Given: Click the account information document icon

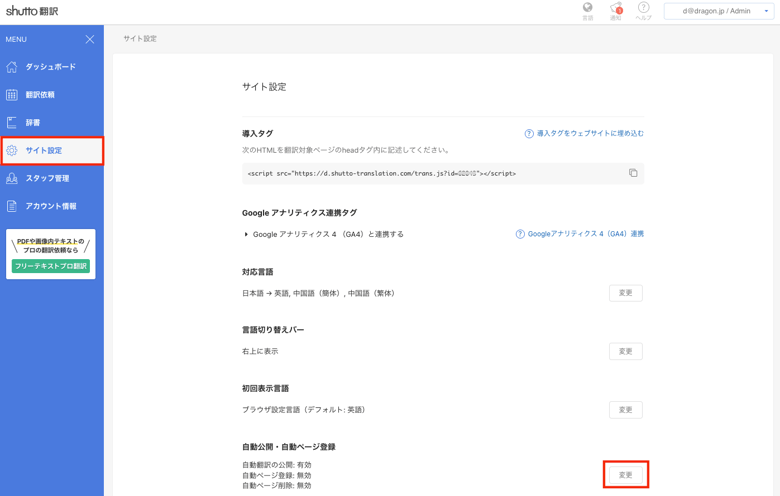Looking at the screenshot, I should (x=12, y=206).
